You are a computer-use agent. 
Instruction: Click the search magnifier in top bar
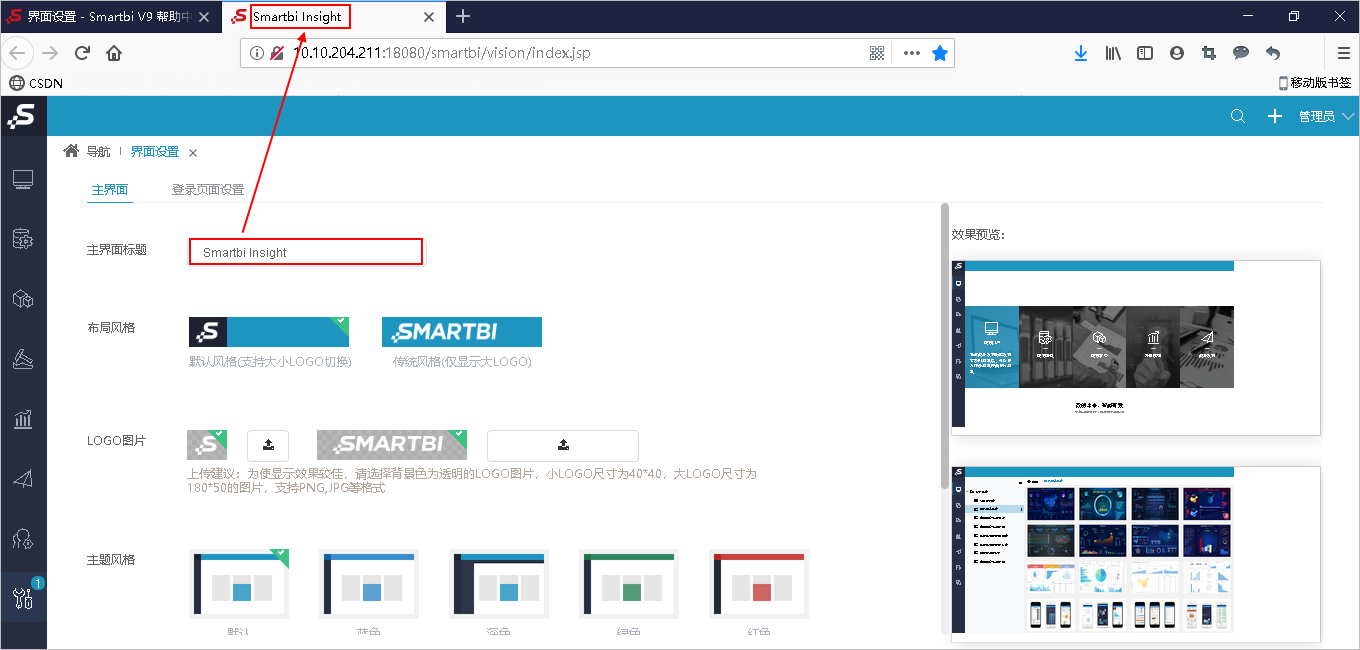tap(1238, 116)
